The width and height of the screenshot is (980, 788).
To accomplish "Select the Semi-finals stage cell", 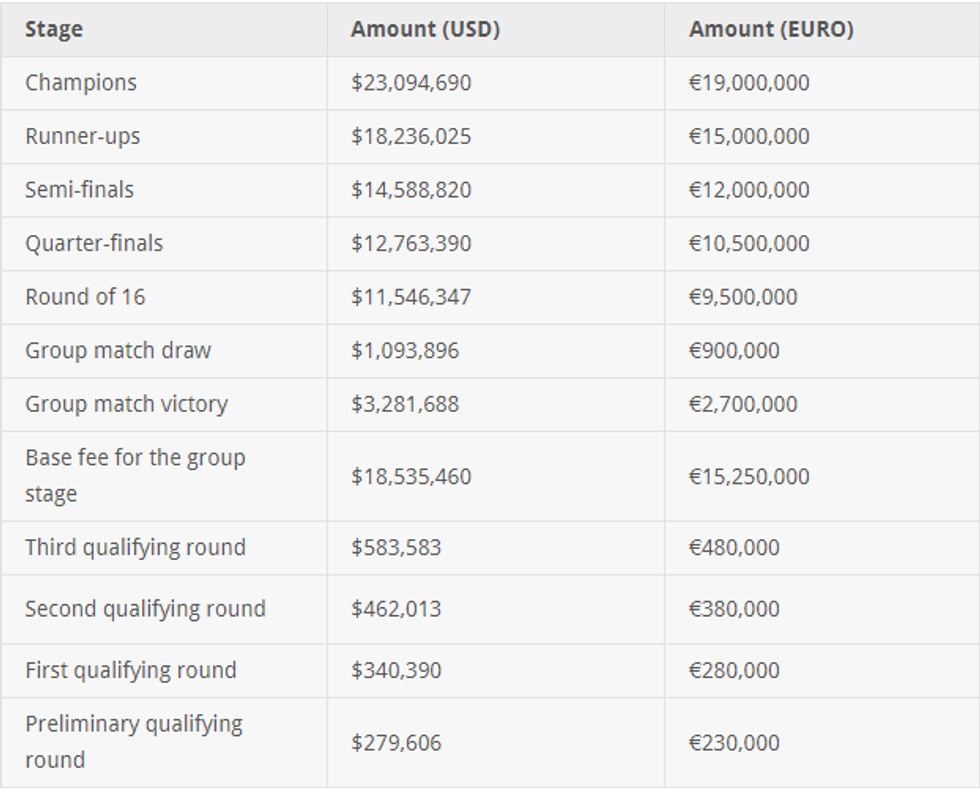I will click(79, 190).
